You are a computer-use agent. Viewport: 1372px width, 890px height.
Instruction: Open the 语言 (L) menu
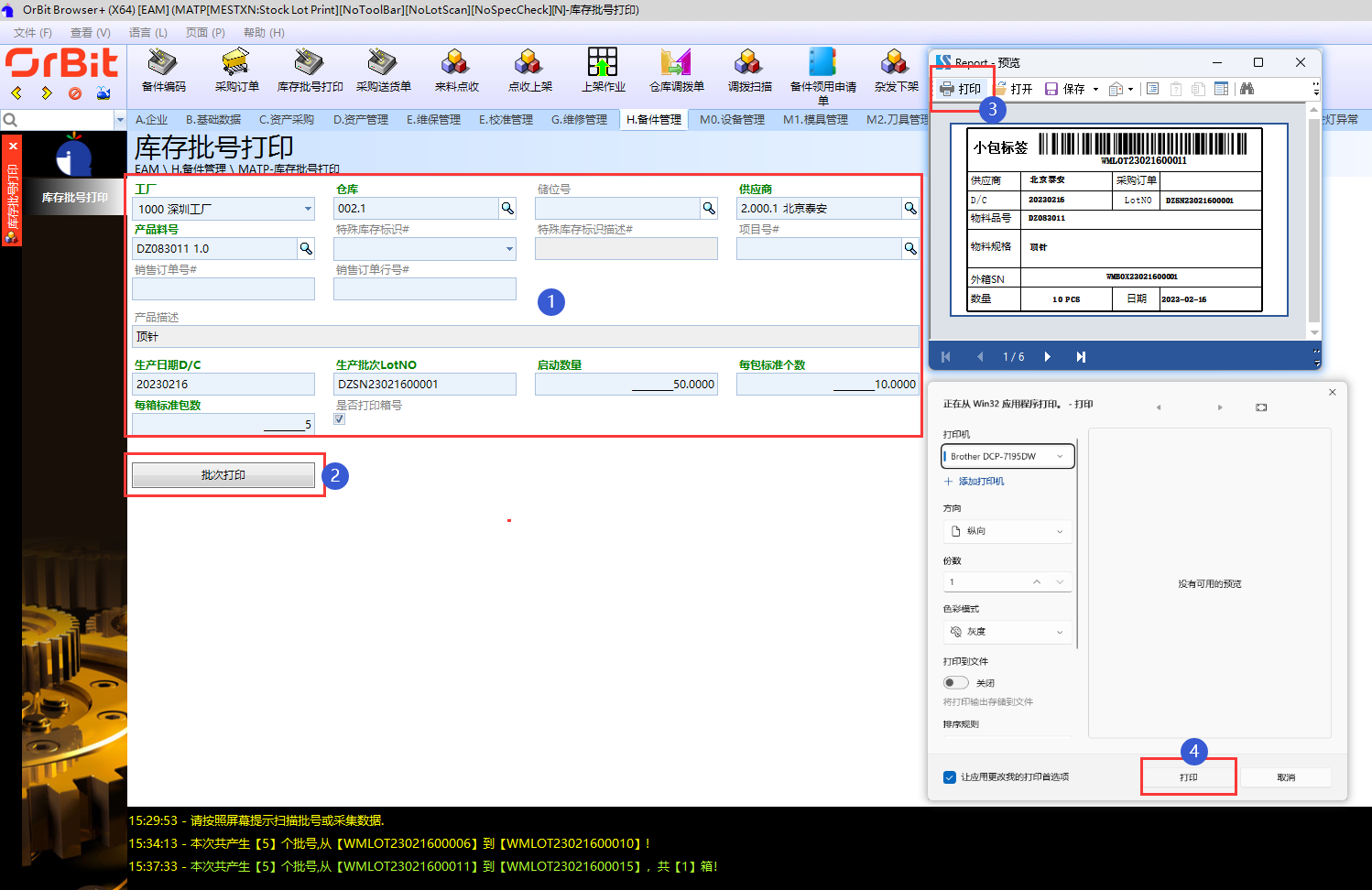(148, 33)
